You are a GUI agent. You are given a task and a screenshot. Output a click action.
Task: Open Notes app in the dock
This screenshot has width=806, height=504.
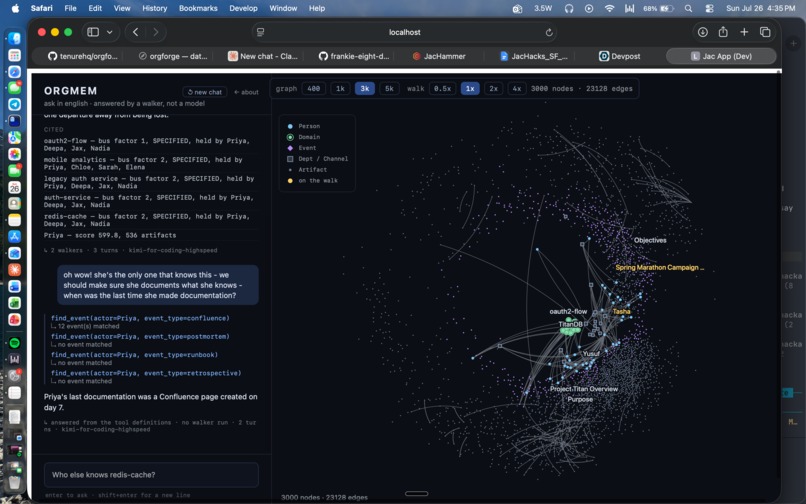tap(14, 220)
